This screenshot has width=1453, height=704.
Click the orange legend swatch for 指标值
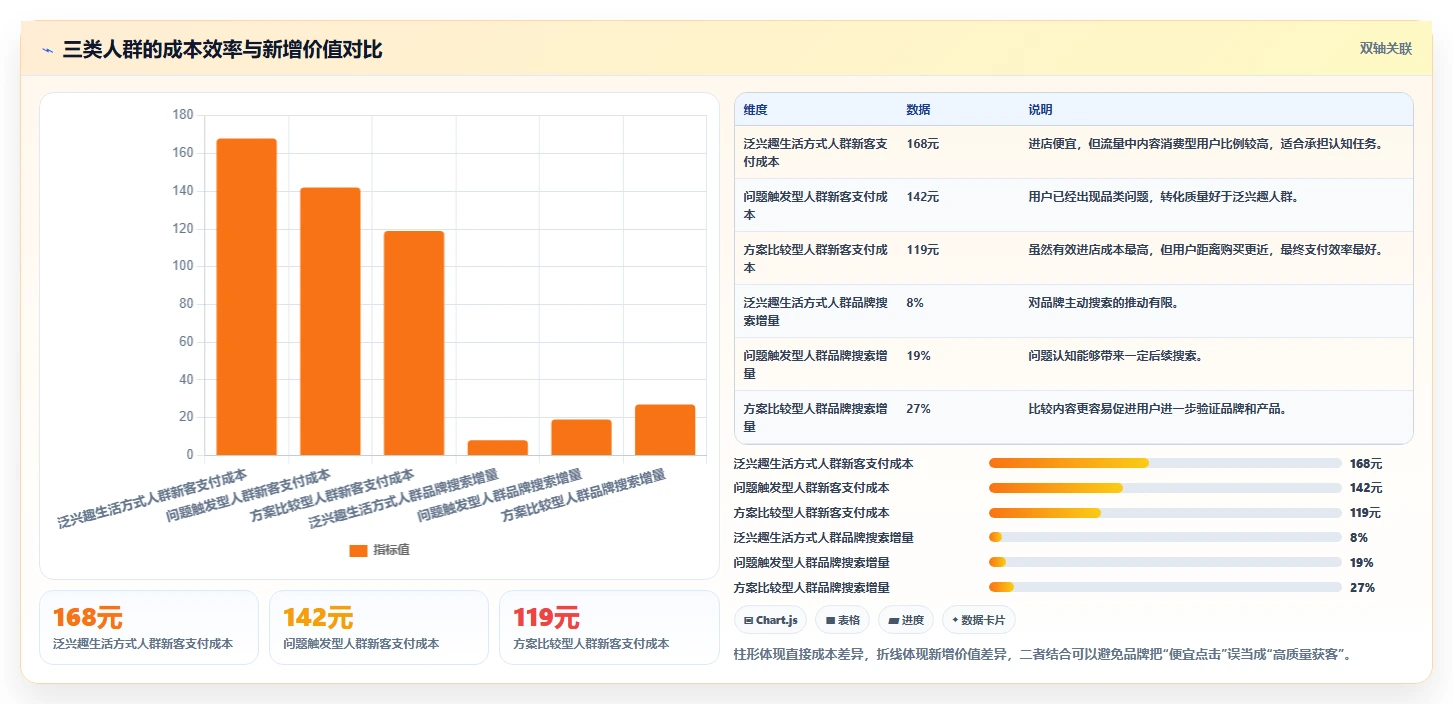pyautogui.click(x=358, y=550)
